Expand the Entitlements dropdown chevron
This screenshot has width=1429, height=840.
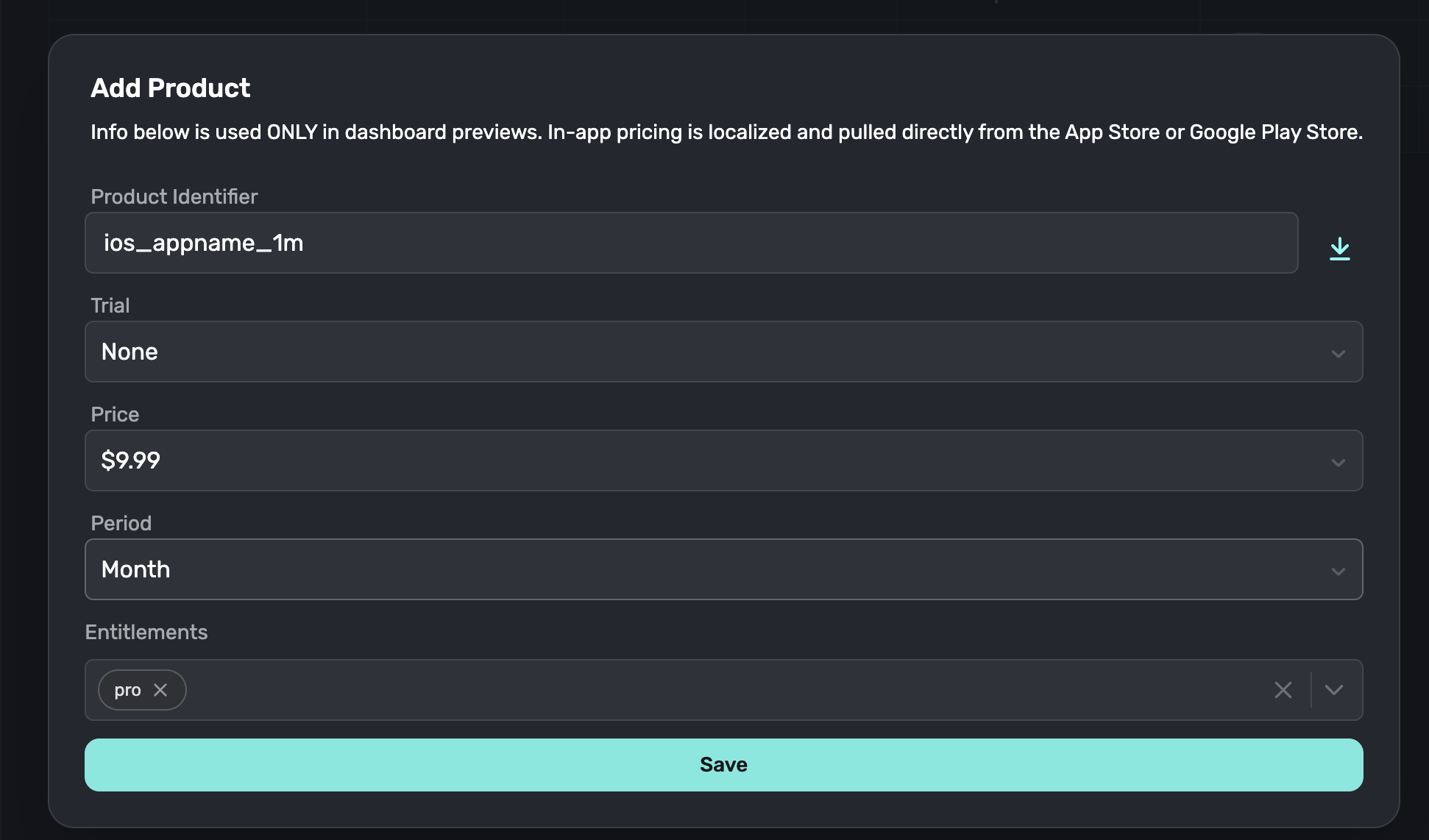tap(1335, 690)
